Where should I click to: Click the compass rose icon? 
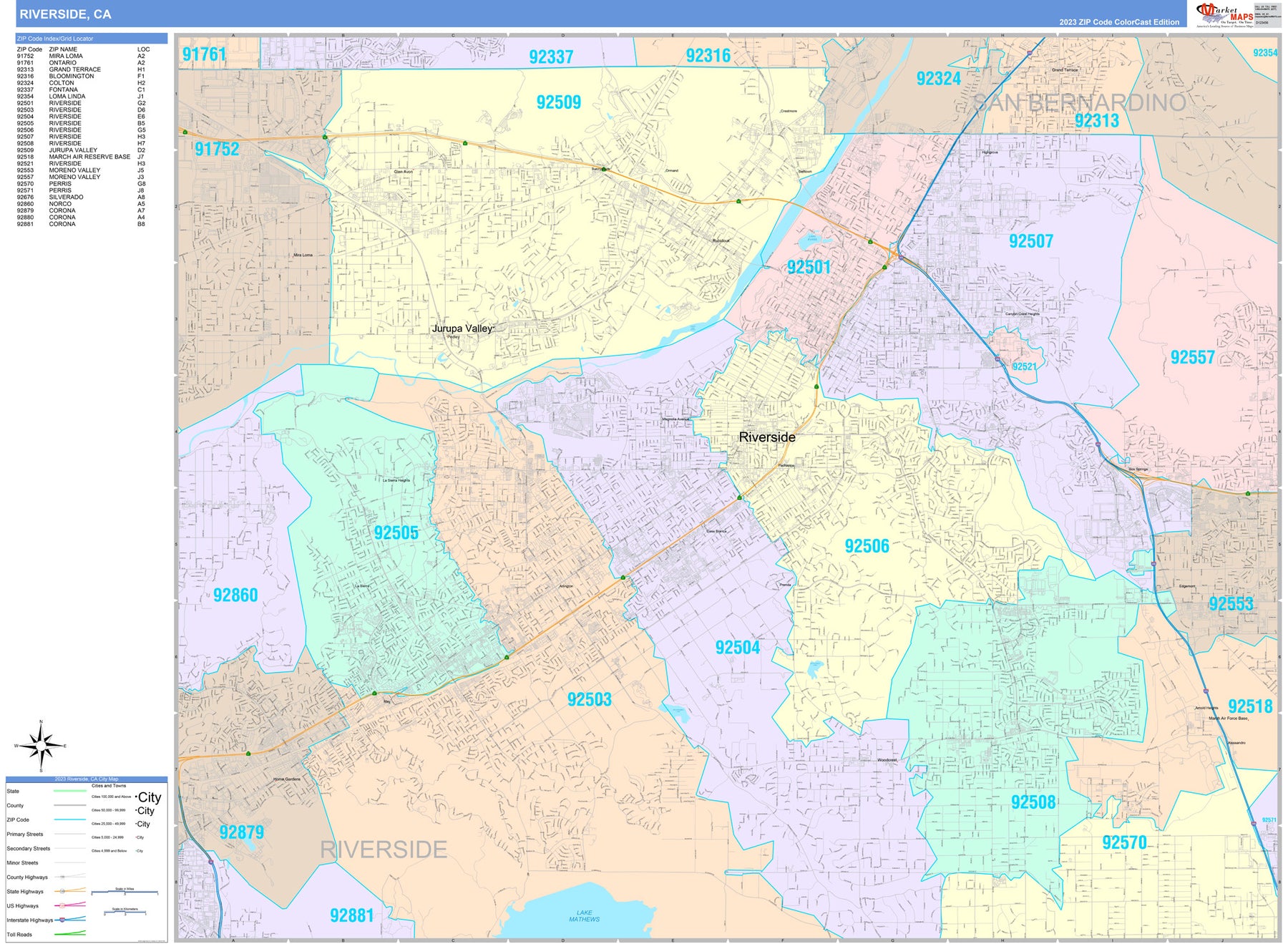pos(41,746)
